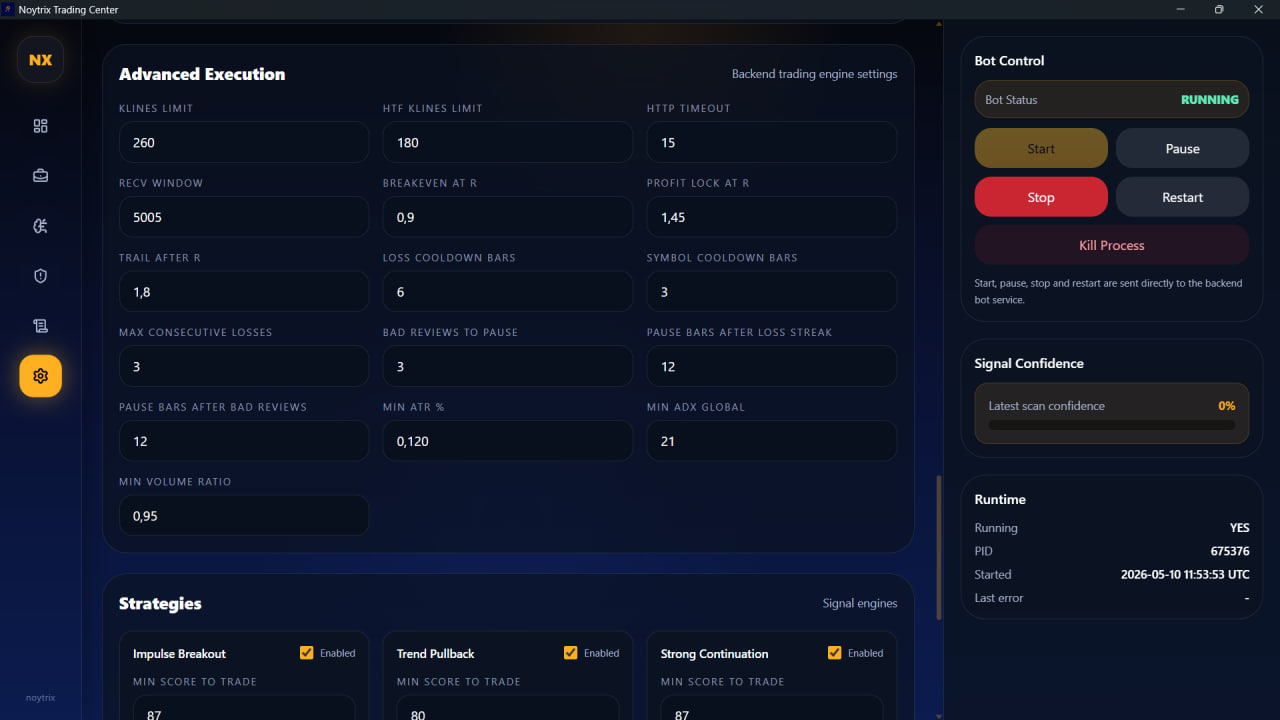Image resolution: width=1280 pixels, height=720 pixels.
Task: Open the scroll logs icon in the sidebar
Action: tap(40, 326)
